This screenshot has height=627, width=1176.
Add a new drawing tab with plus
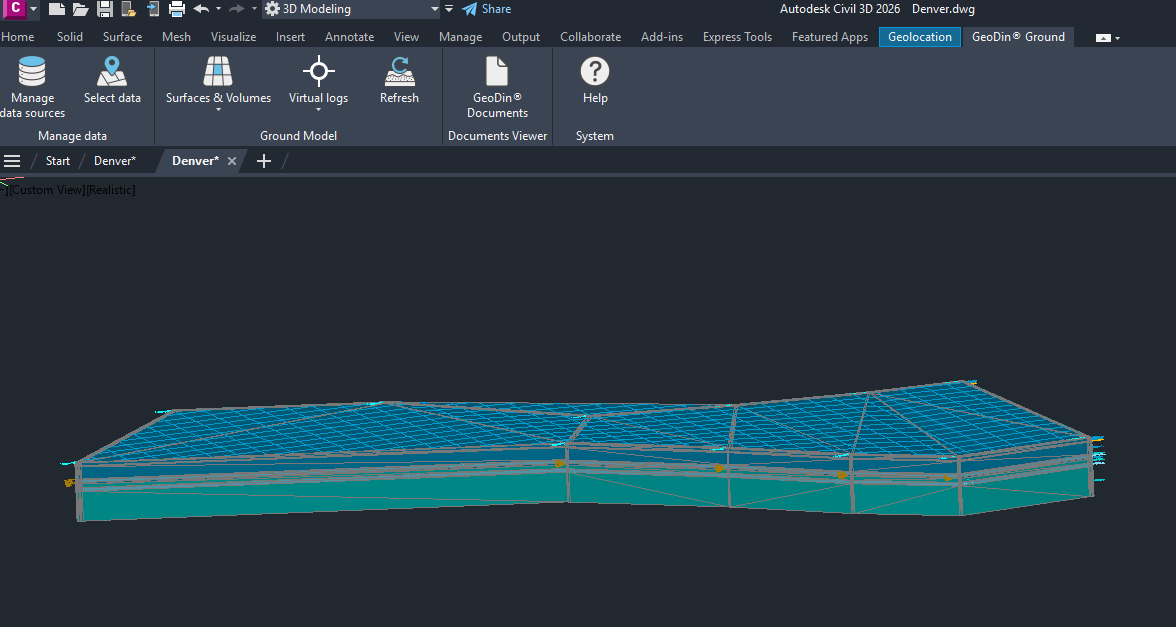tap(264, 160)
